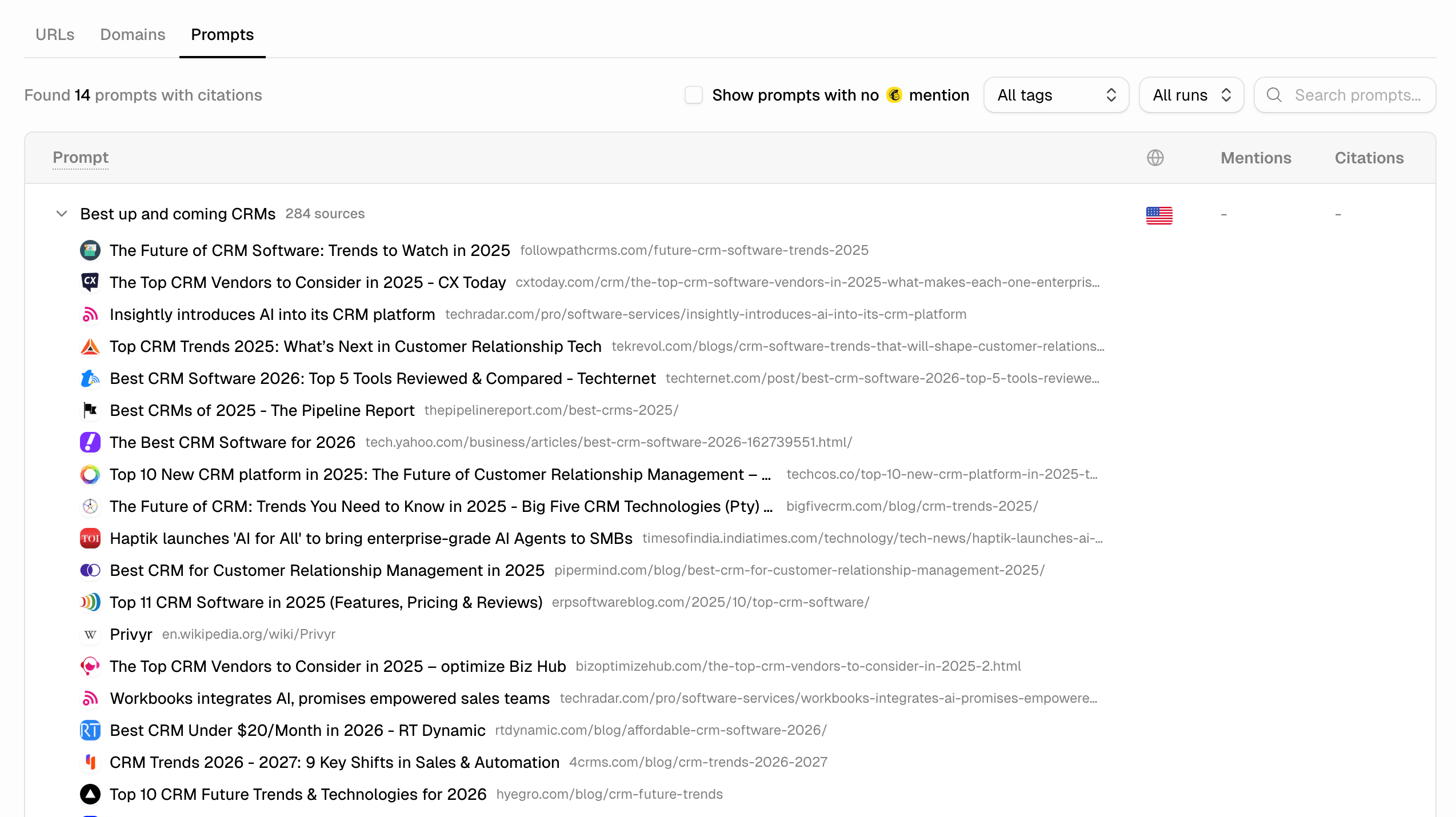Enable Show prompts with no mention checkbox

[x=694, y=95]
